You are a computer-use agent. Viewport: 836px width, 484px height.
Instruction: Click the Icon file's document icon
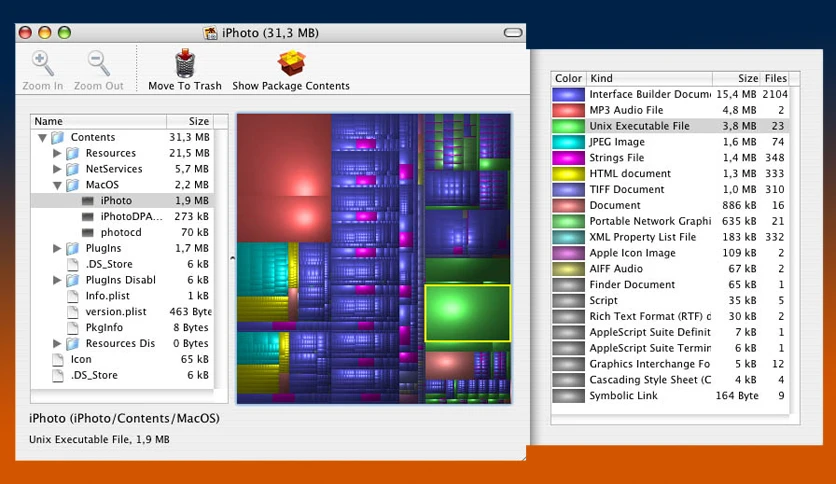coord(58,359)
